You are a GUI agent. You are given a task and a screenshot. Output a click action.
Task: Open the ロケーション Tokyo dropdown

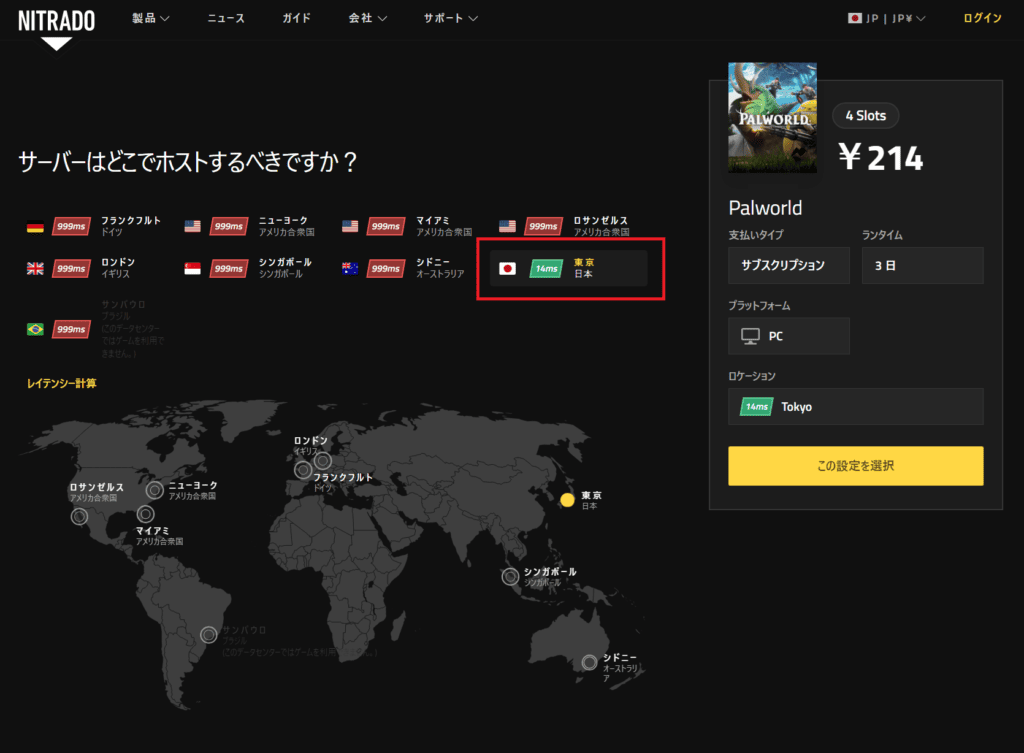coord(856,407)
